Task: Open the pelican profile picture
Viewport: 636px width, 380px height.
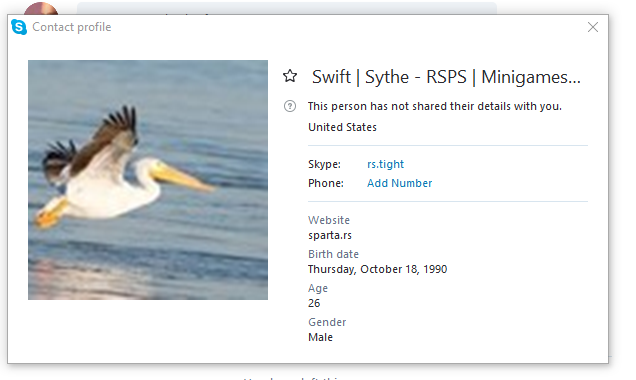Action: [148, 180]
